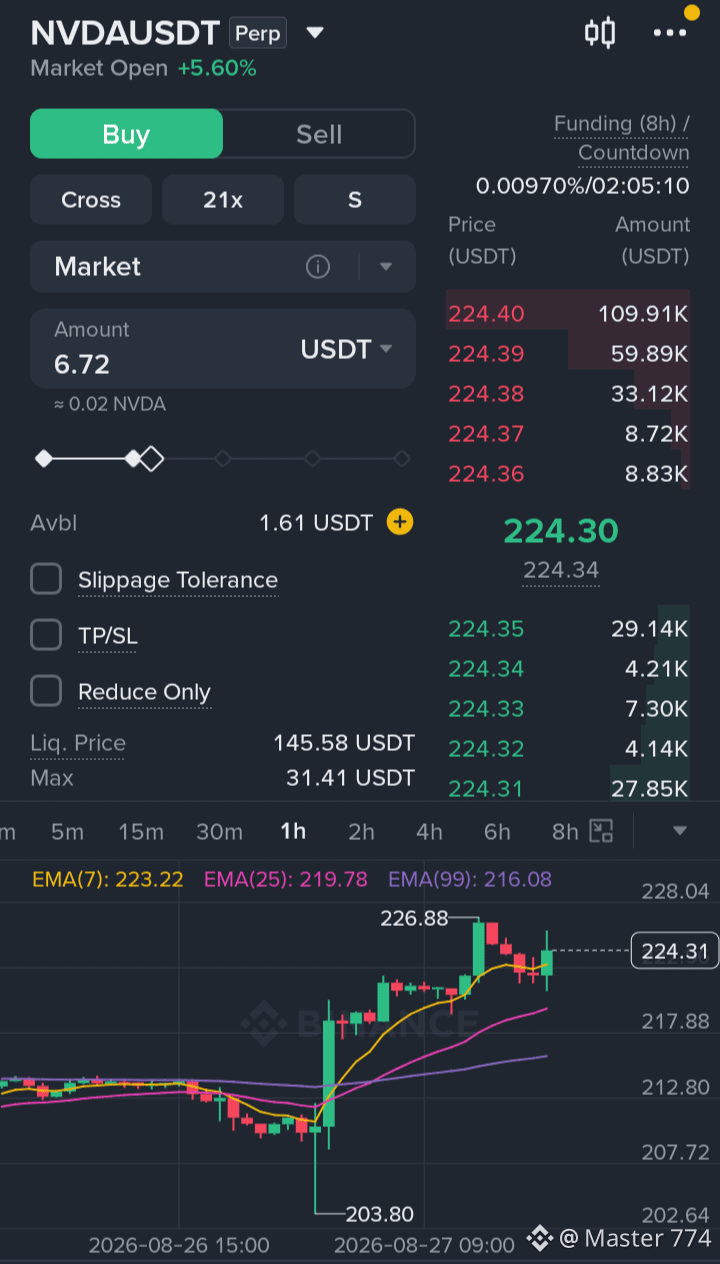Select the 5m chart interval

tap(67, 832)
